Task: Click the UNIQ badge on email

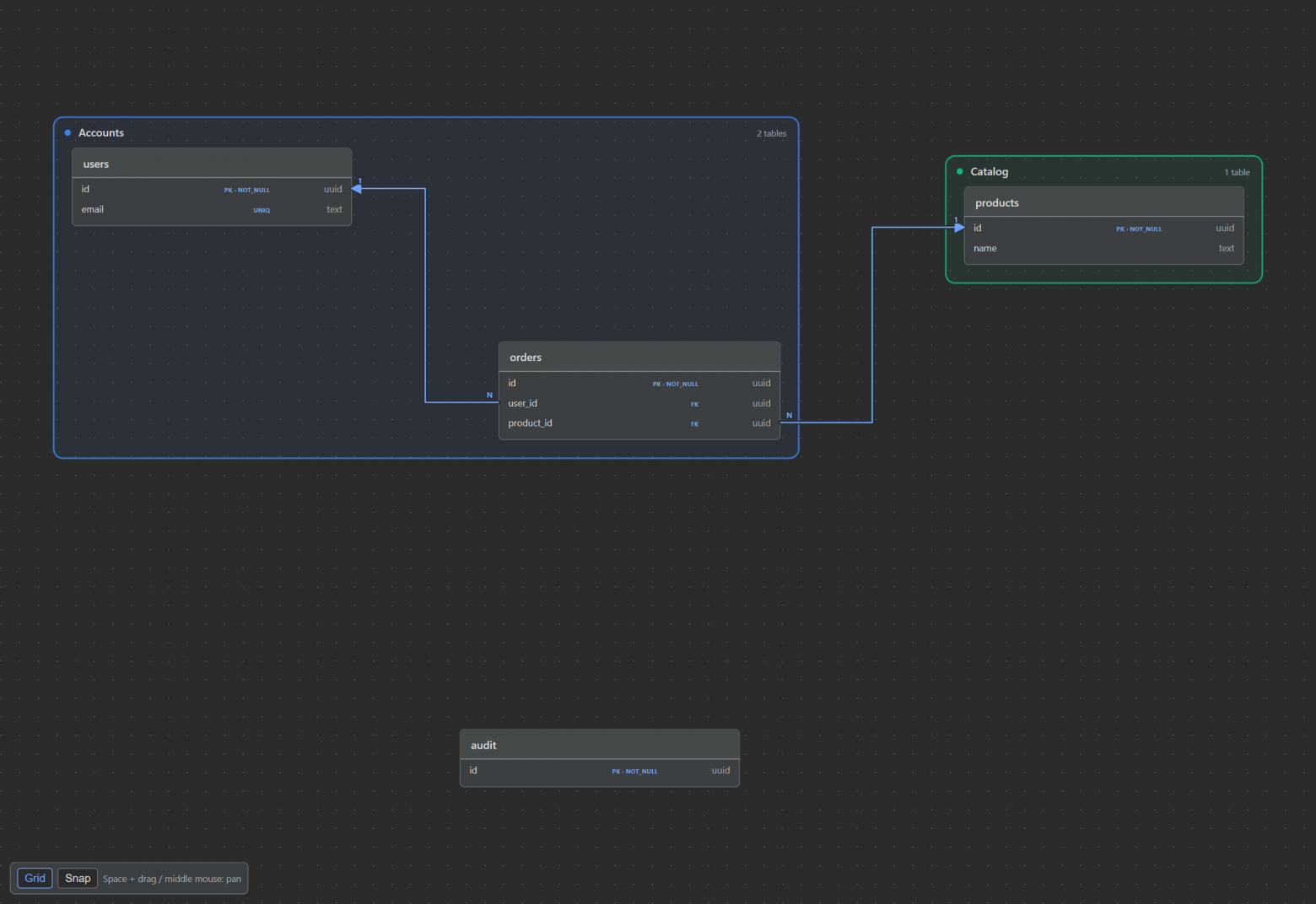Action: pos(262,210)
